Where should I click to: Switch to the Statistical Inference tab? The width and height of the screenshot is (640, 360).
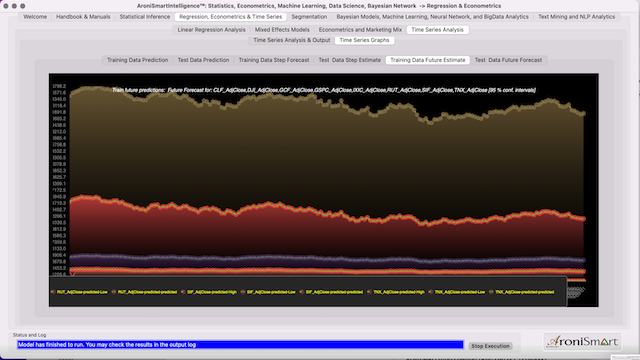(x=144, y=17)
